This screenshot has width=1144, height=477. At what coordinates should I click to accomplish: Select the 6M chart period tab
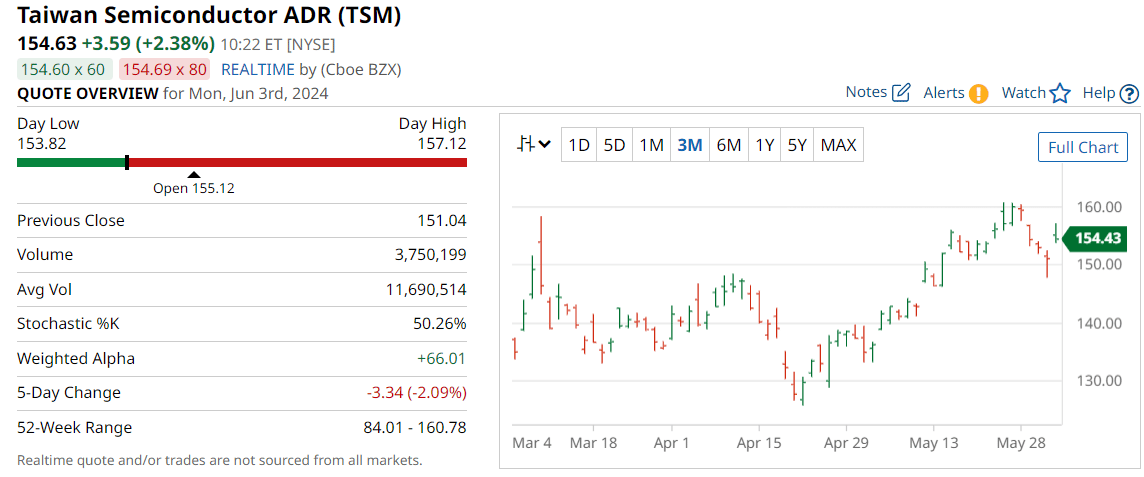point(728,145)
